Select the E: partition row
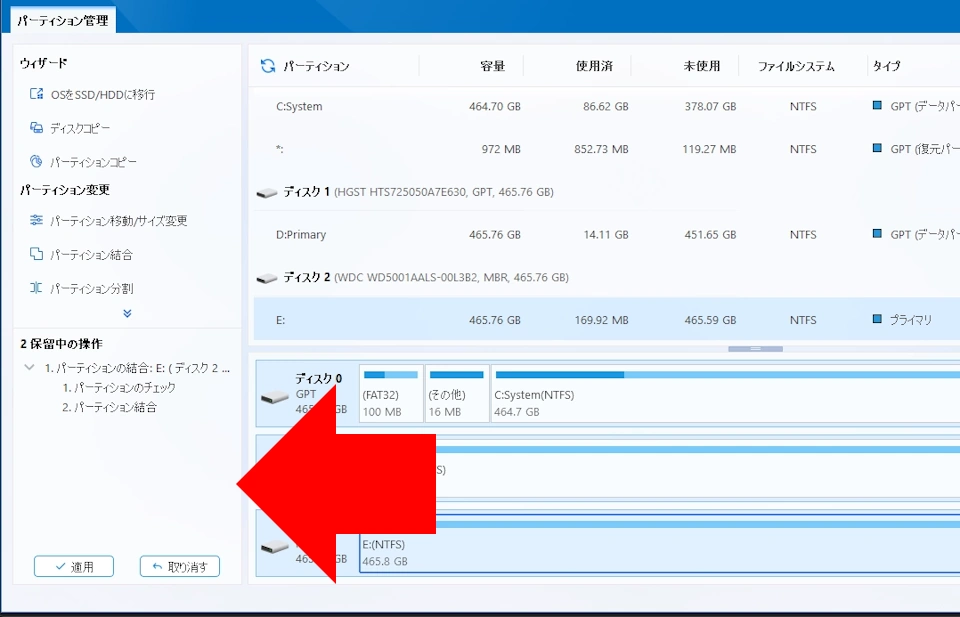960x617 pixels. 607,320
